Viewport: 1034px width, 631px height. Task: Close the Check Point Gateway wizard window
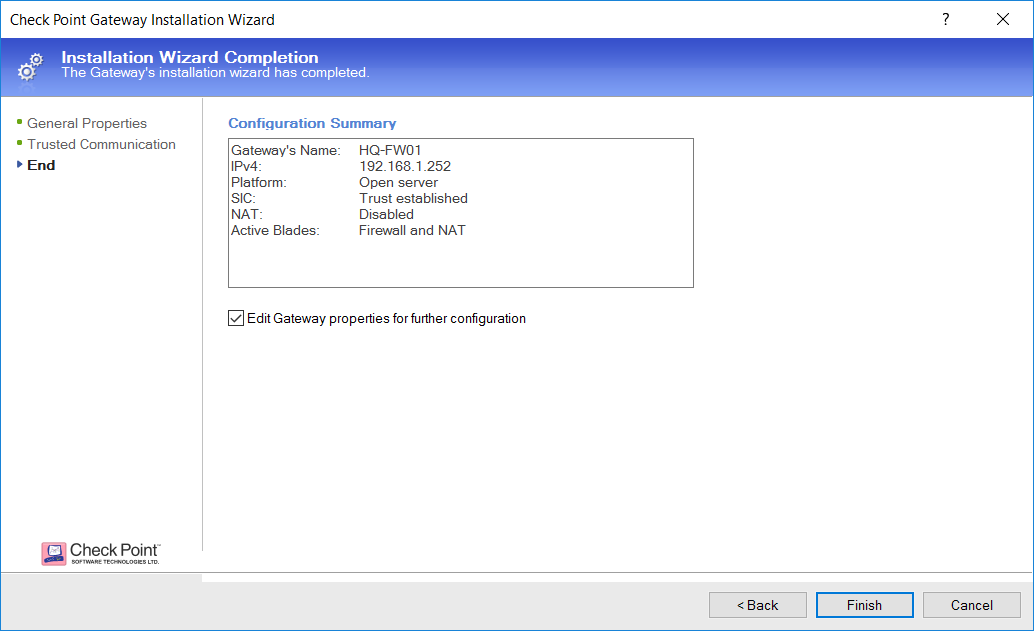(x=1003, y=19)
